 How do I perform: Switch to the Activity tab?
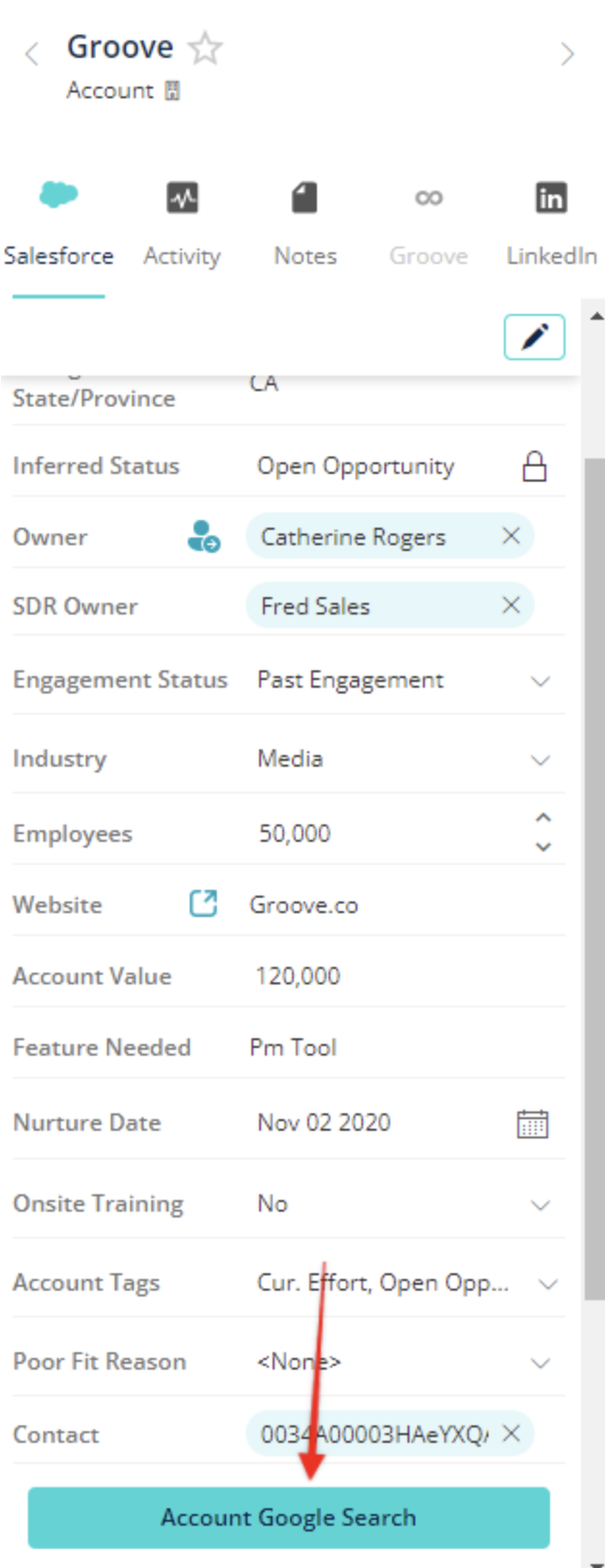[x=182, y=256]
